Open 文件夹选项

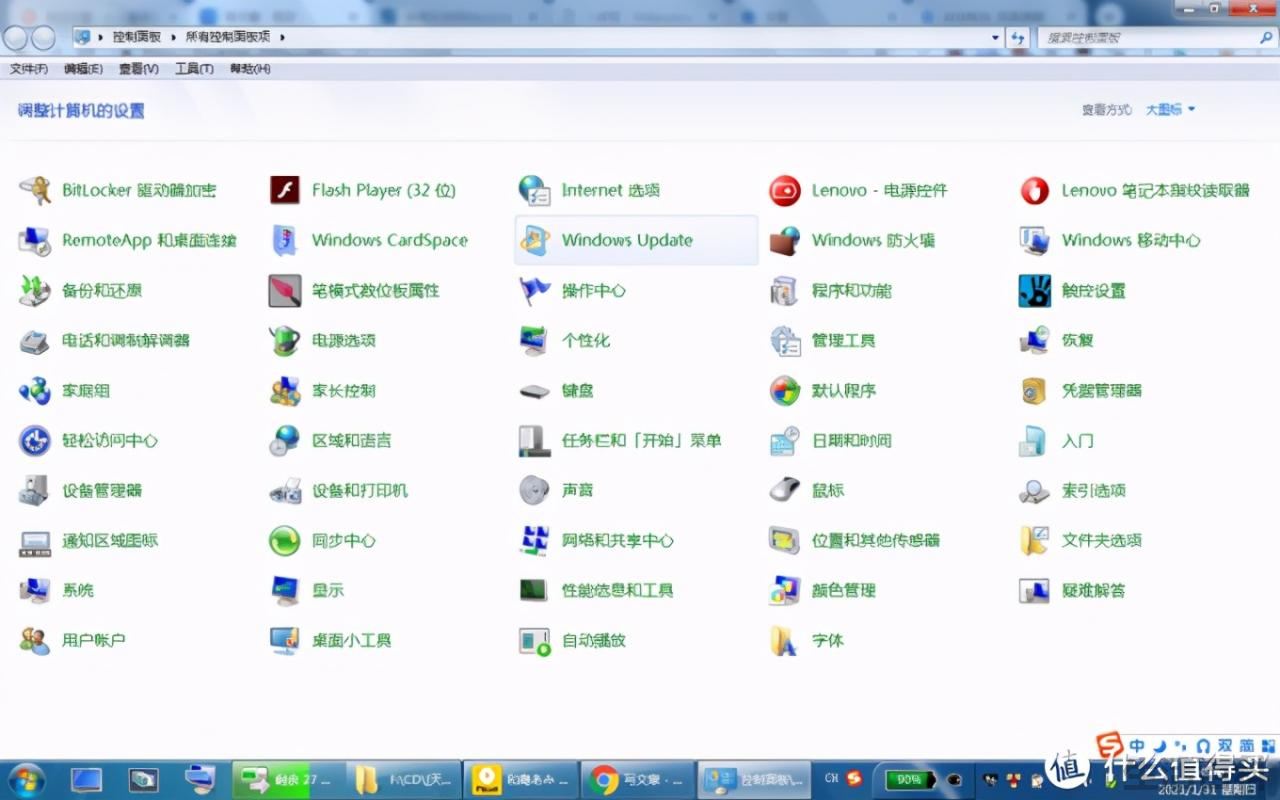[x=1081, y=540]
